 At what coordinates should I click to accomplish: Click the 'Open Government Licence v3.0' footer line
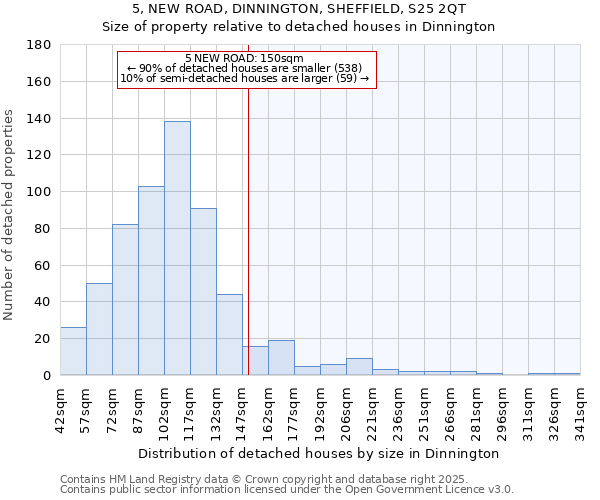(x=287, y=490)
